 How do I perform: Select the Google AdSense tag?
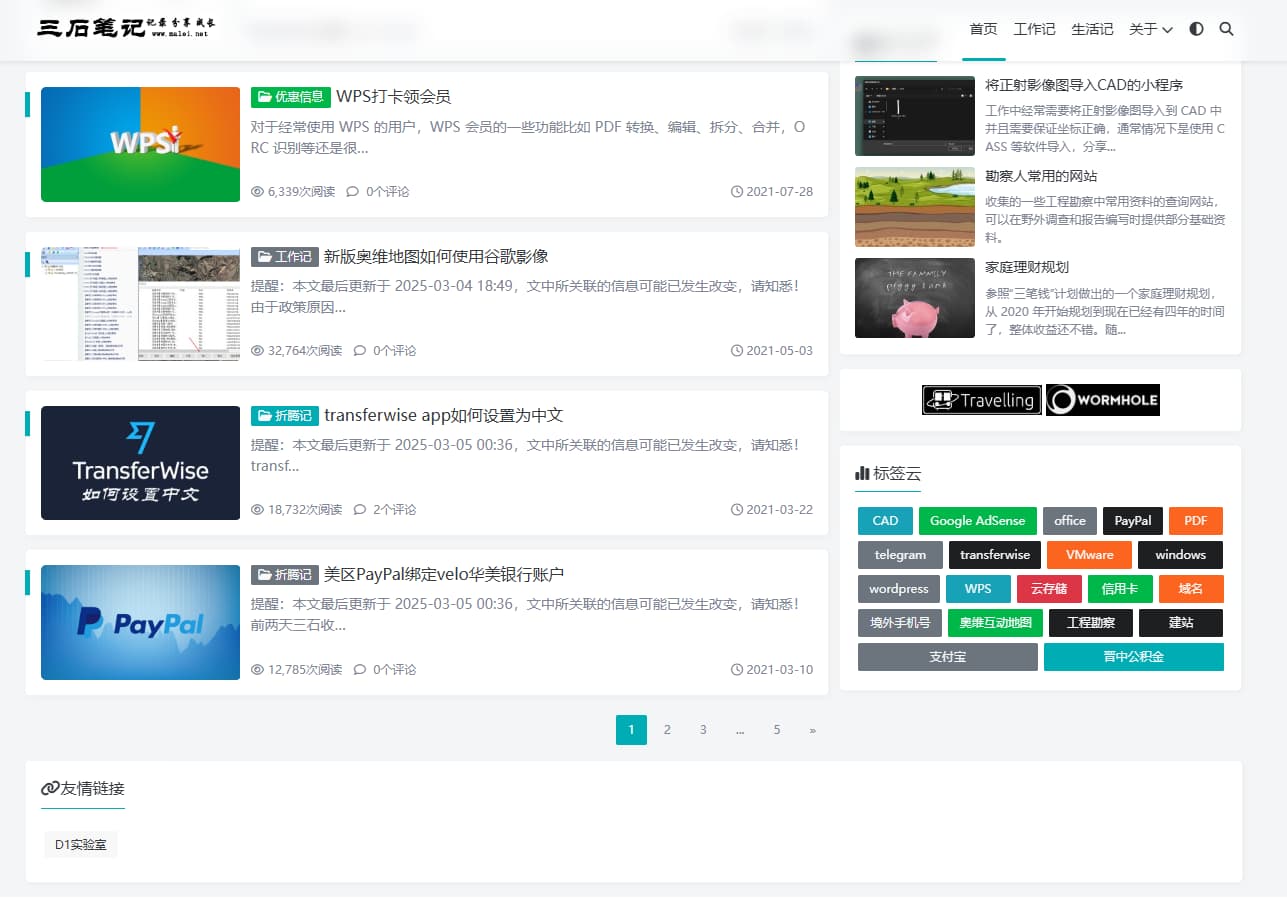977,521
